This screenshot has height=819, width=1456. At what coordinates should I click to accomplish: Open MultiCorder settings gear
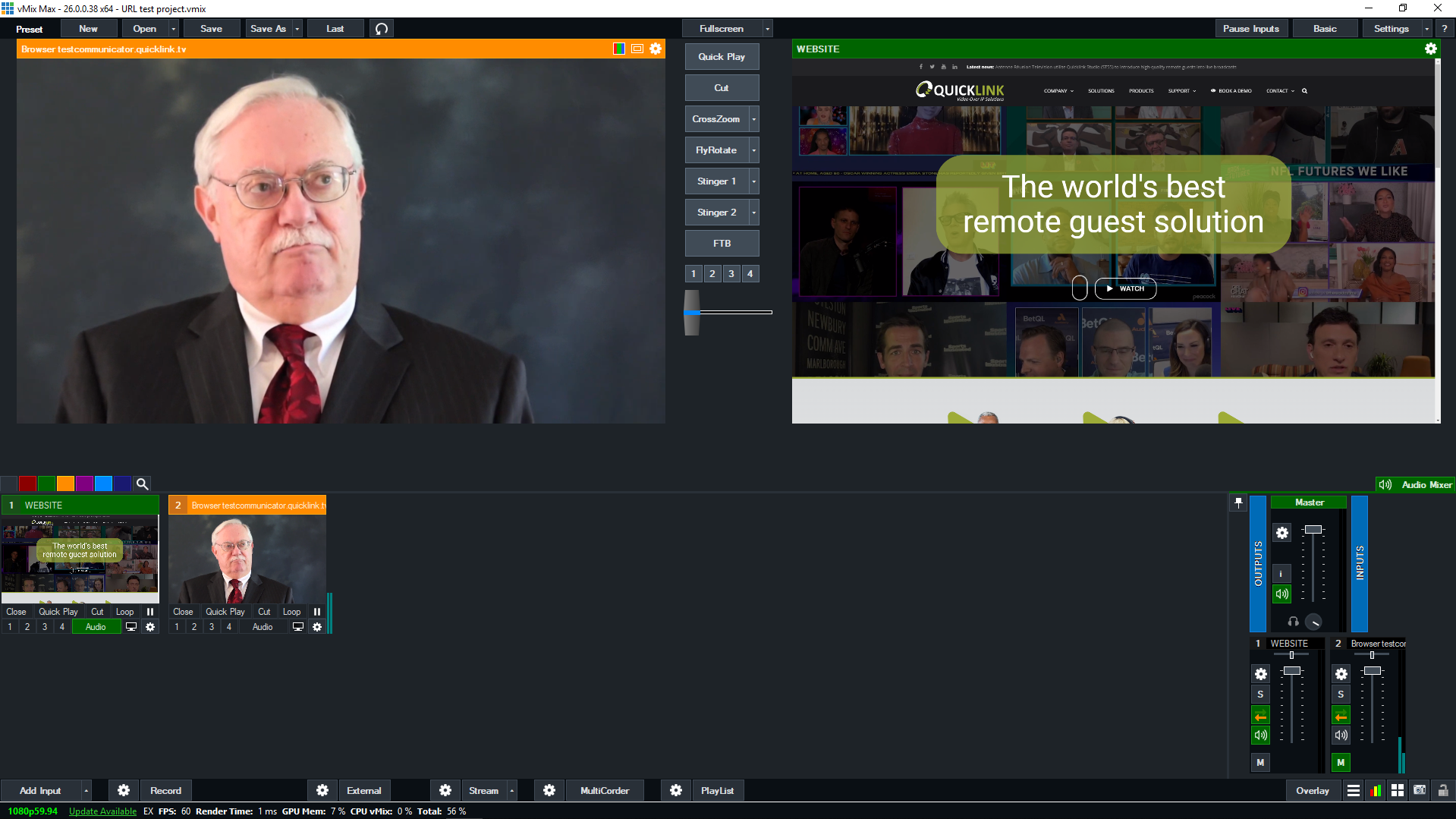[x=549, y=791]
